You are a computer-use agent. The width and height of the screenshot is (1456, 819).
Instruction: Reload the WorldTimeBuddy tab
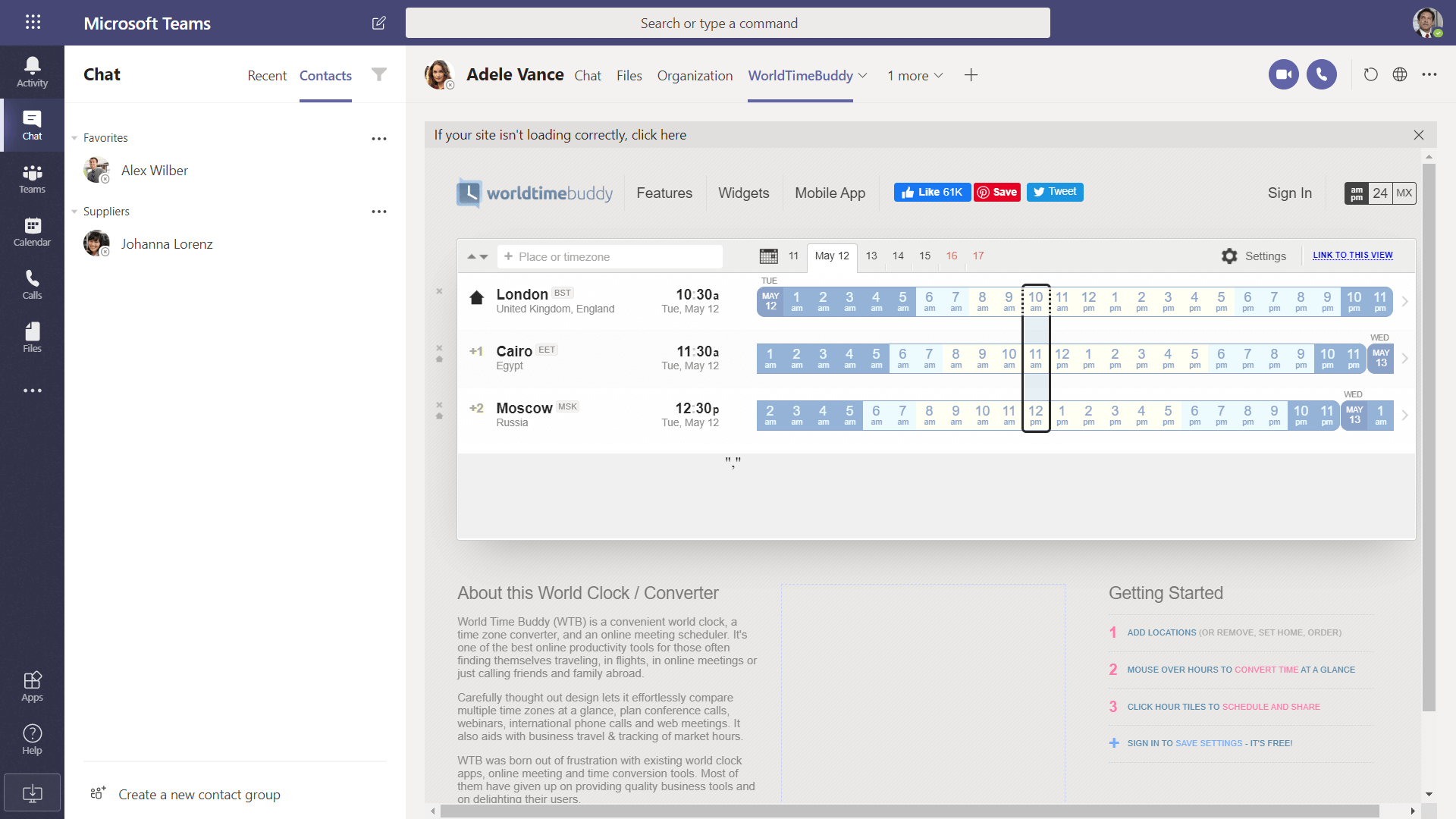[1370, 74]
